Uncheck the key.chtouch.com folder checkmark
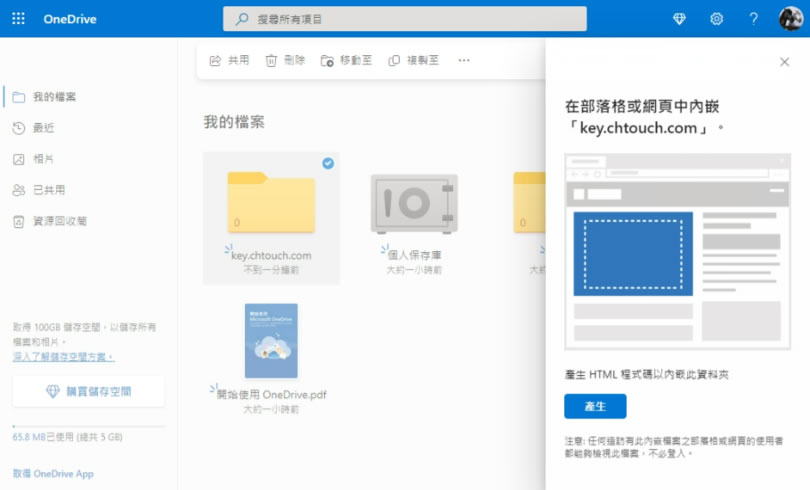The image size is (810, 490). pos(328,163)
